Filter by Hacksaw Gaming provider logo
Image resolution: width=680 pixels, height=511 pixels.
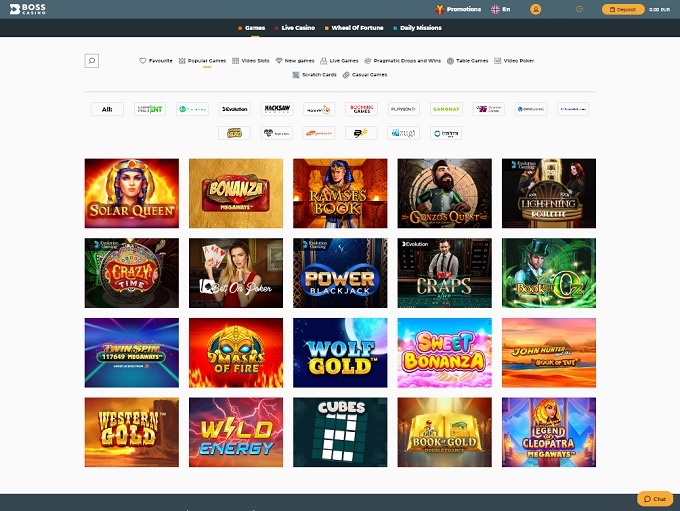coord(277,109)
